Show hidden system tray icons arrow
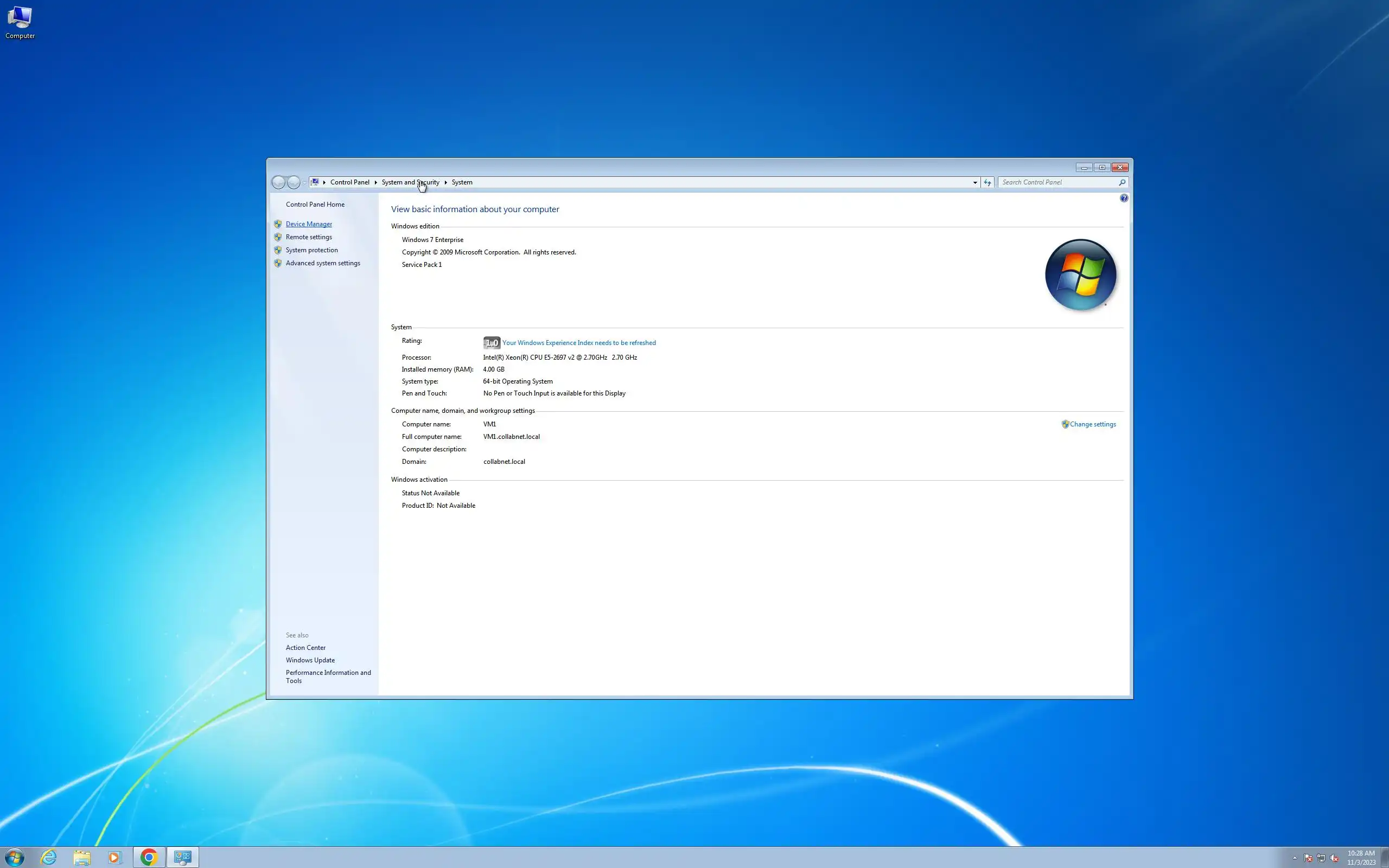 tap(1294, 858)
